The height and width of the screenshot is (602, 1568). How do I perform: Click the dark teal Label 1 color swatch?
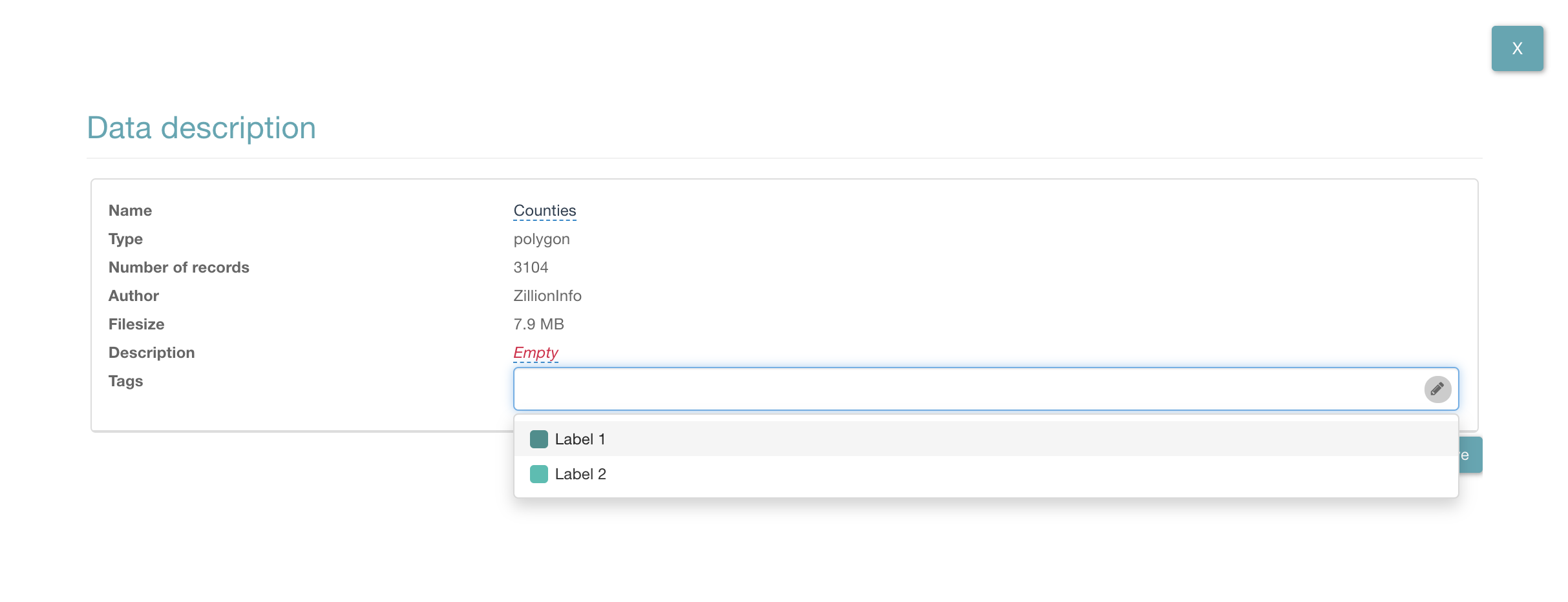pyautogui.click(x=538, y=439)
